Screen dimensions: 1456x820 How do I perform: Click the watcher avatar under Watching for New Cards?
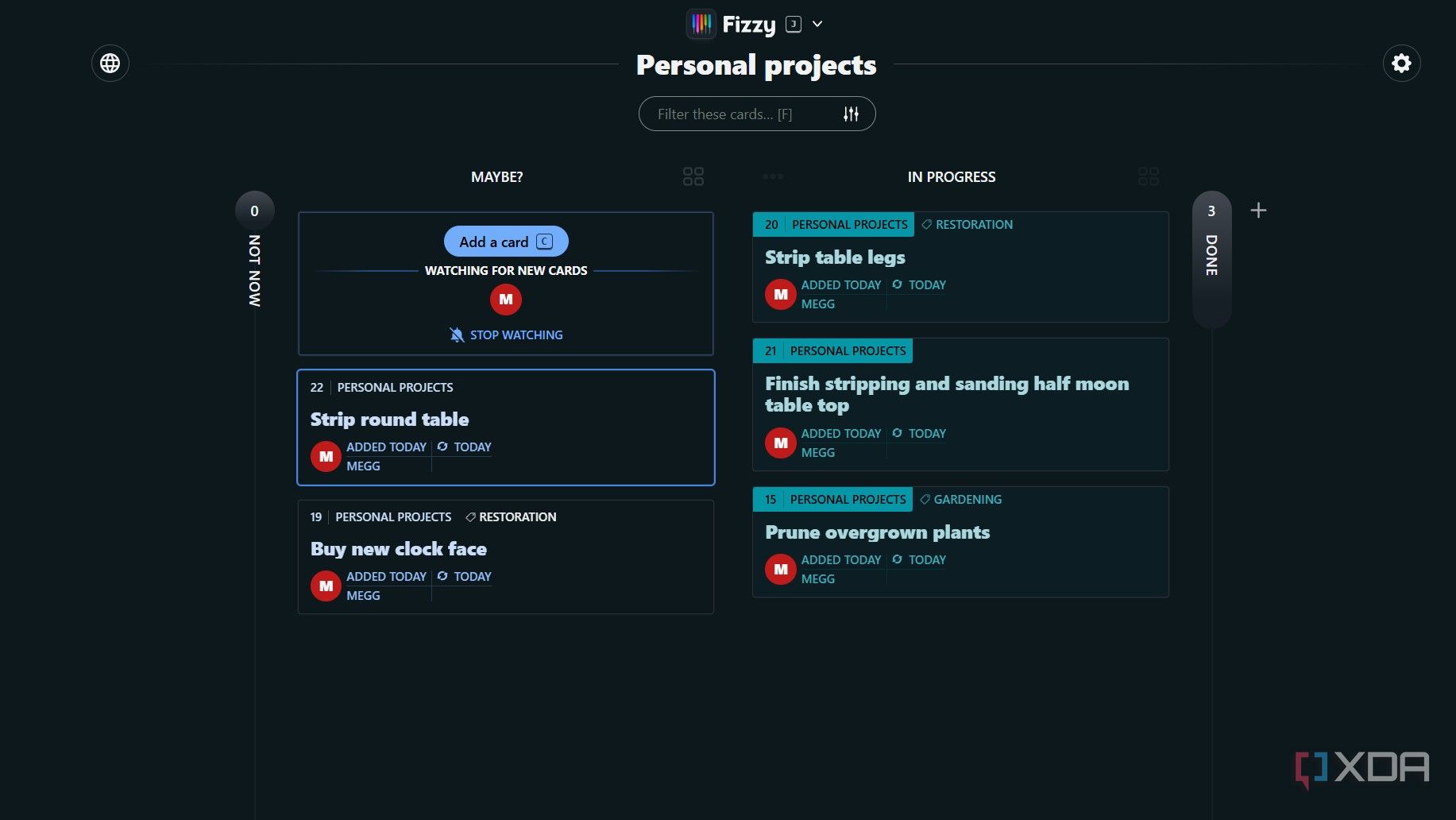[506, 300]
